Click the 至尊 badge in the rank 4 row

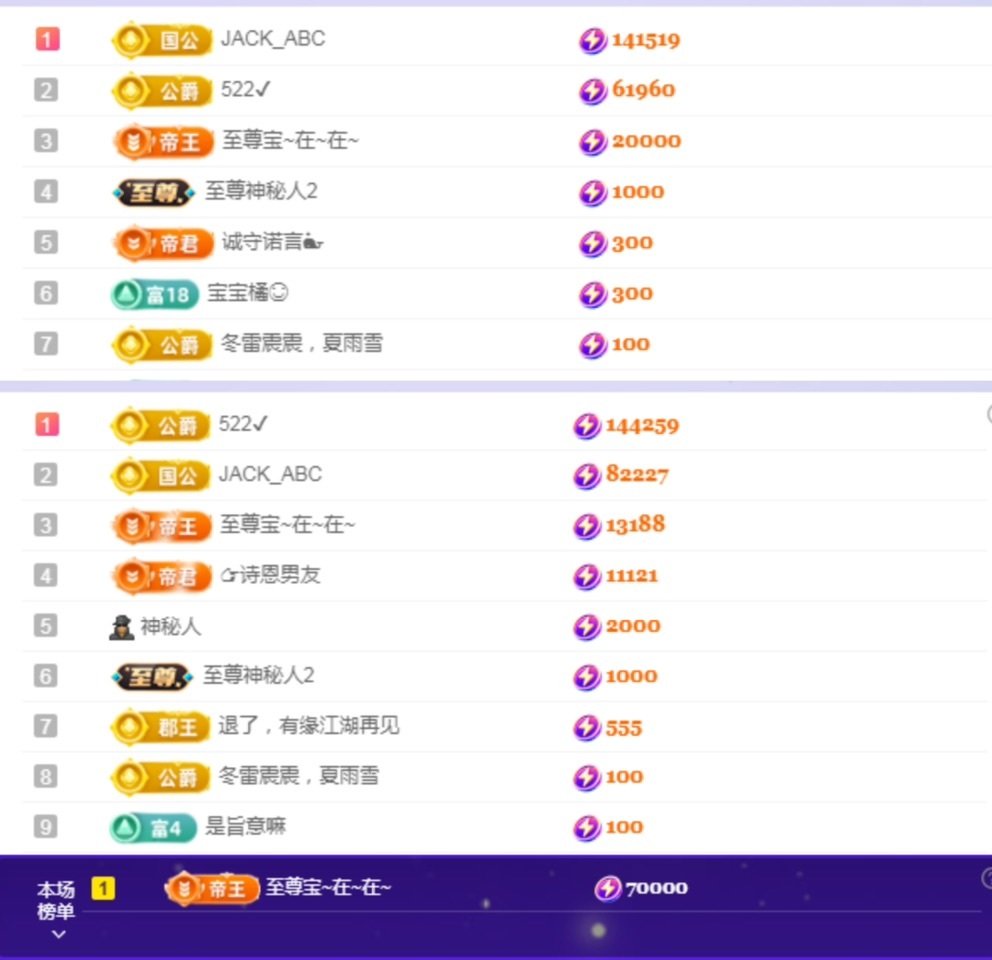point(154,192)
